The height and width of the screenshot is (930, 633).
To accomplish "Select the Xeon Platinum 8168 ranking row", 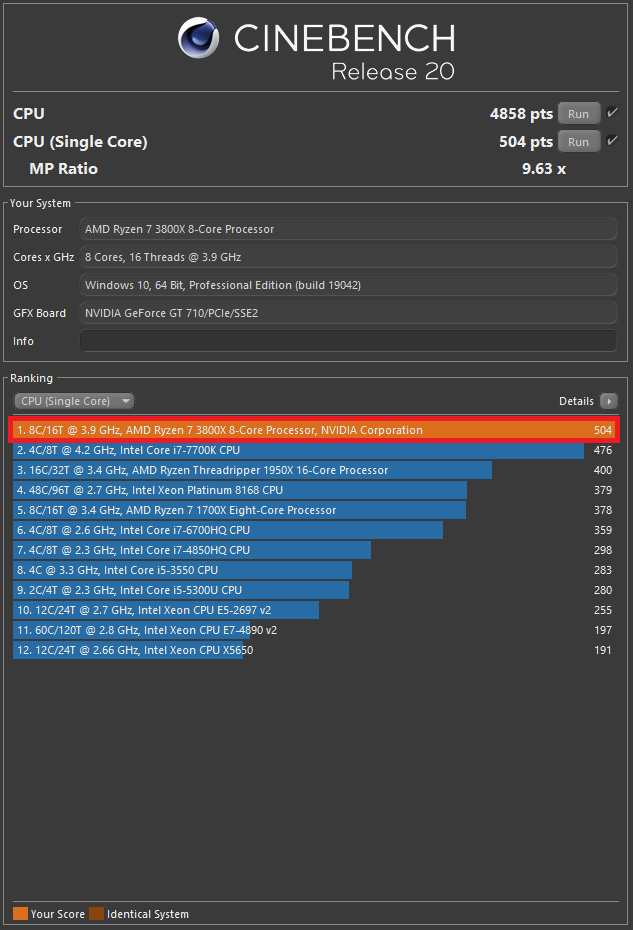I will [240, 490].
